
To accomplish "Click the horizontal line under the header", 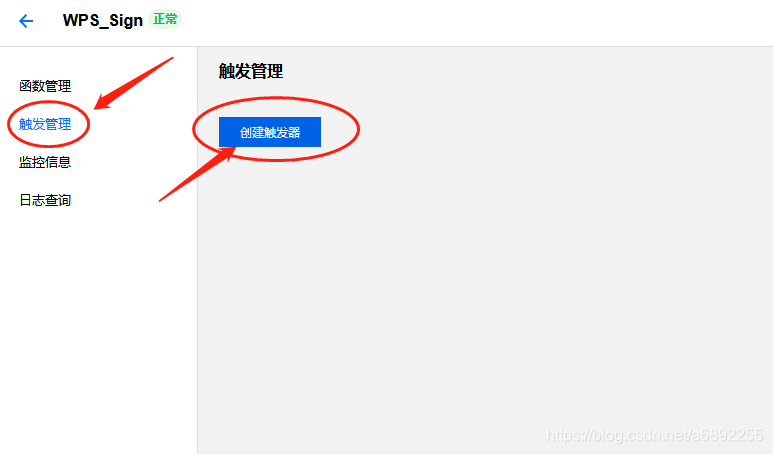I will (x=386, y=46).
